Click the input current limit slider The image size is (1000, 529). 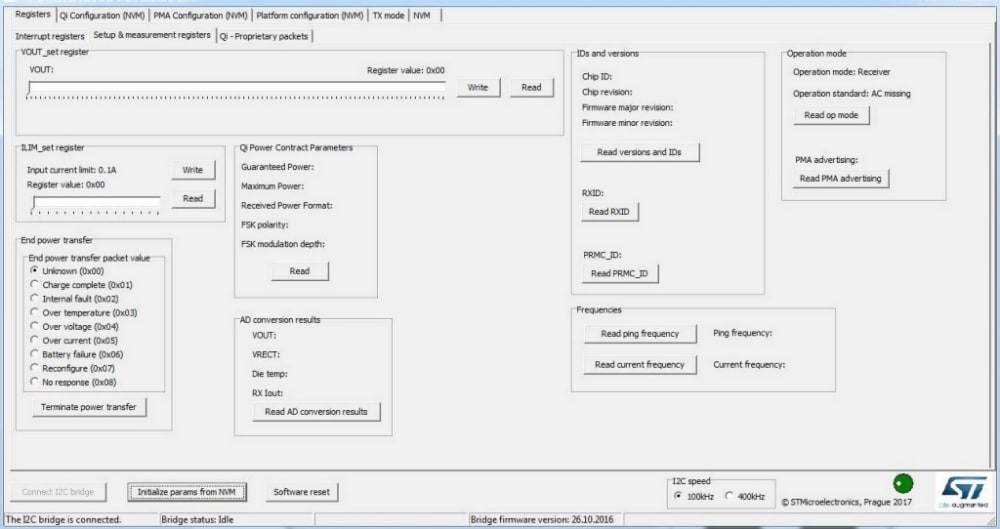click(96, 202)
